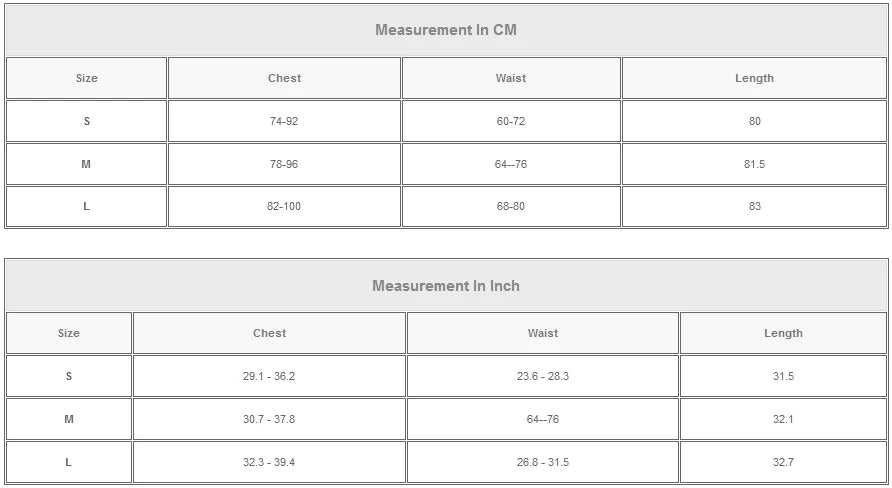The image size is (892, 488).
Task: Select the Waist header in CM table
Action: pyautogui.click(x=511, y=78)
